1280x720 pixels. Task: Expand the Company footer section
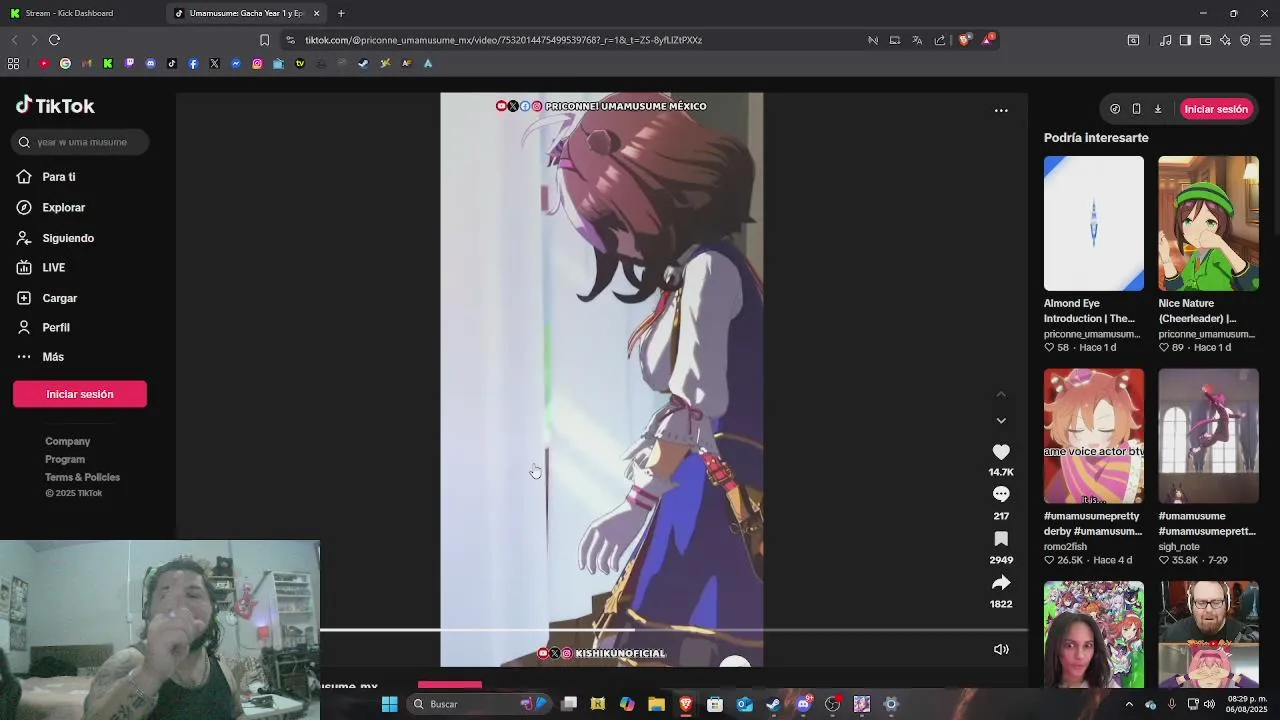click(x=67, y=441)
